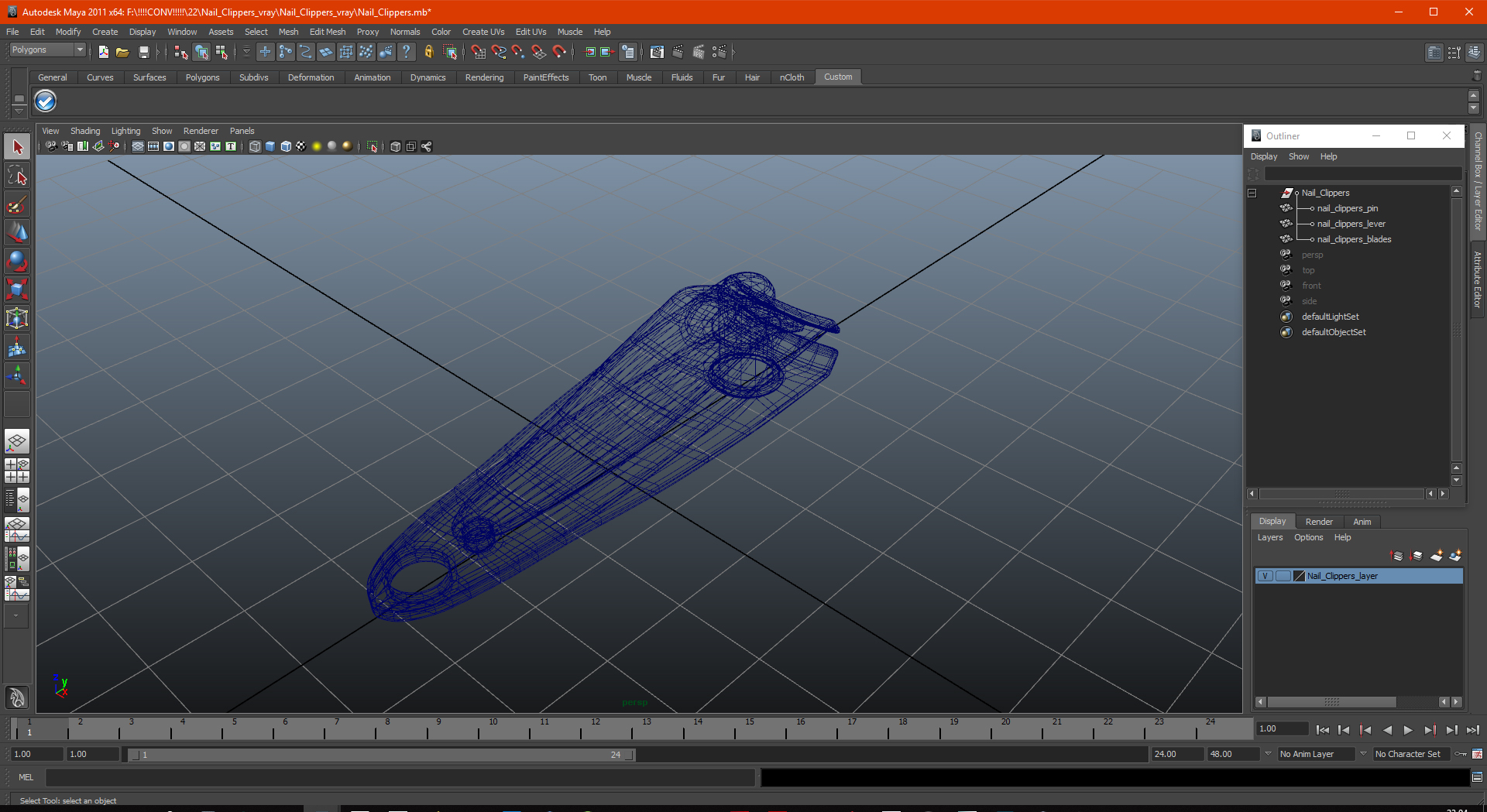This screenshot has width=1487, height=812.
Task: Open the Edit Mesh menu
Action: tap(328, 32)
